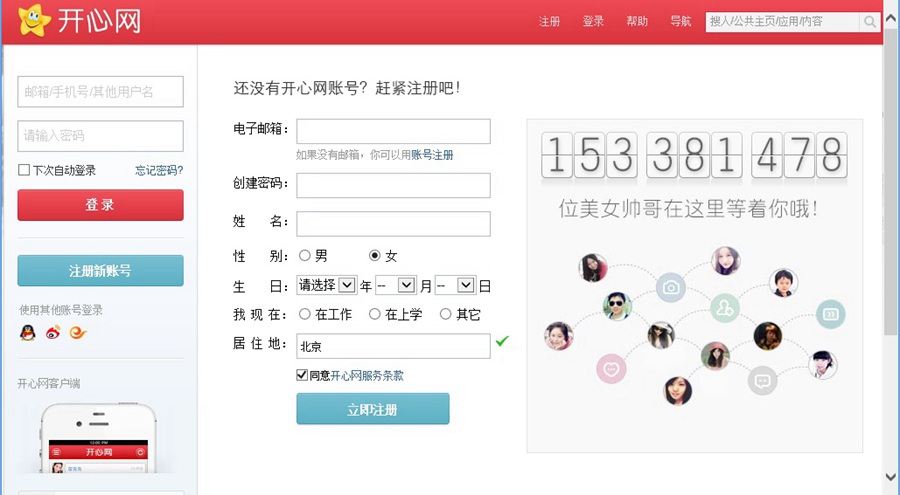Open 帮助 in the top navigation

[x=637, y=22]
